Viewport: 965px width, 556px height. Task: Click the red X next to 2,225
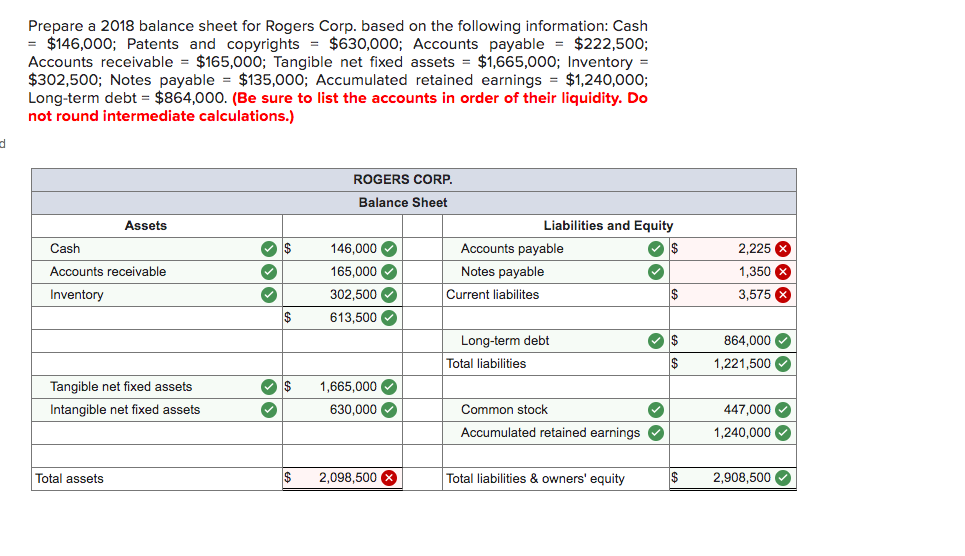[783, 249]
